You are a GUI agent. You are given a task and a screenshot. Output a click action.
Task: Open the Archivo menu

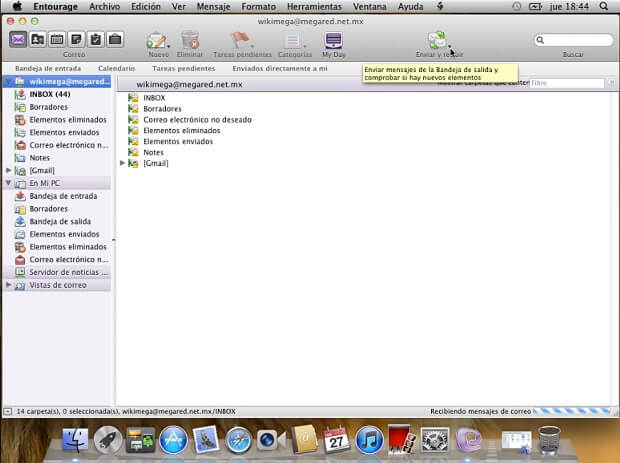click(104, 6)
